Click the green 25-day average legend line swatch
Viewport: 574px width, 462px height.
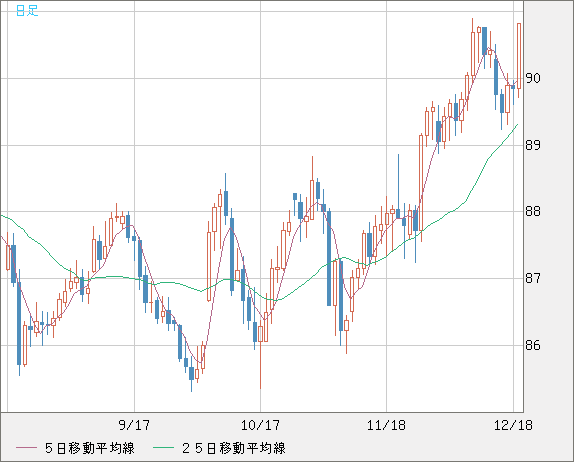coord(163,448)
